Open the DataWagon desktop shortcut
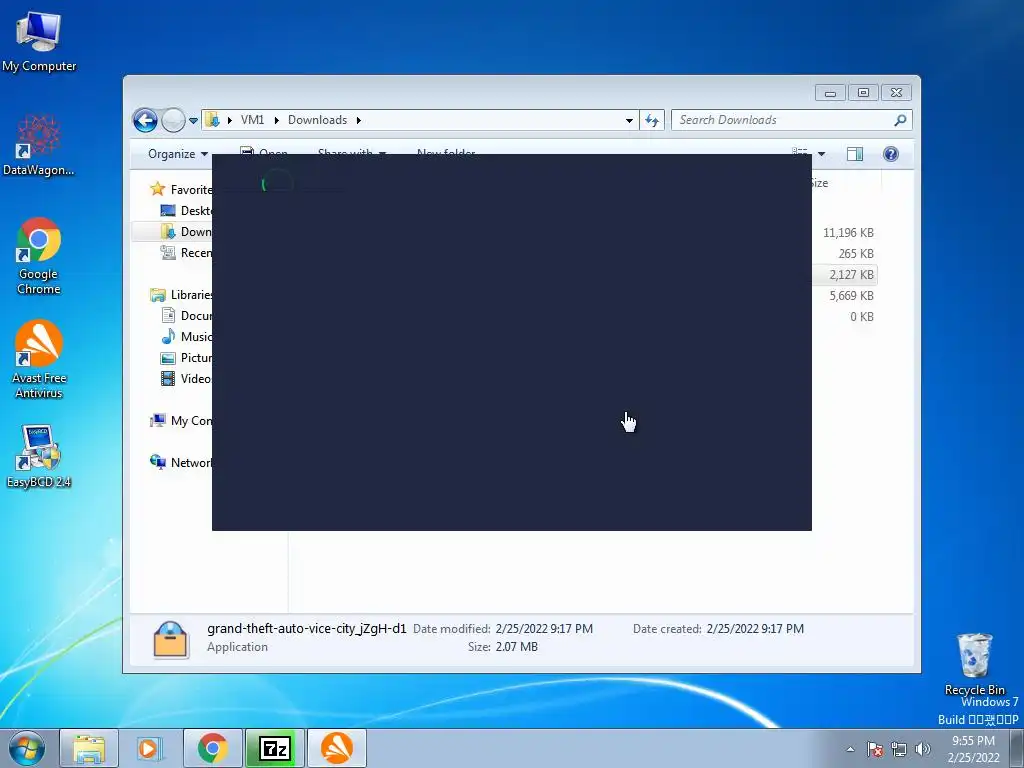This screenshot has height=768, width=1024. (x=39, y=145)
